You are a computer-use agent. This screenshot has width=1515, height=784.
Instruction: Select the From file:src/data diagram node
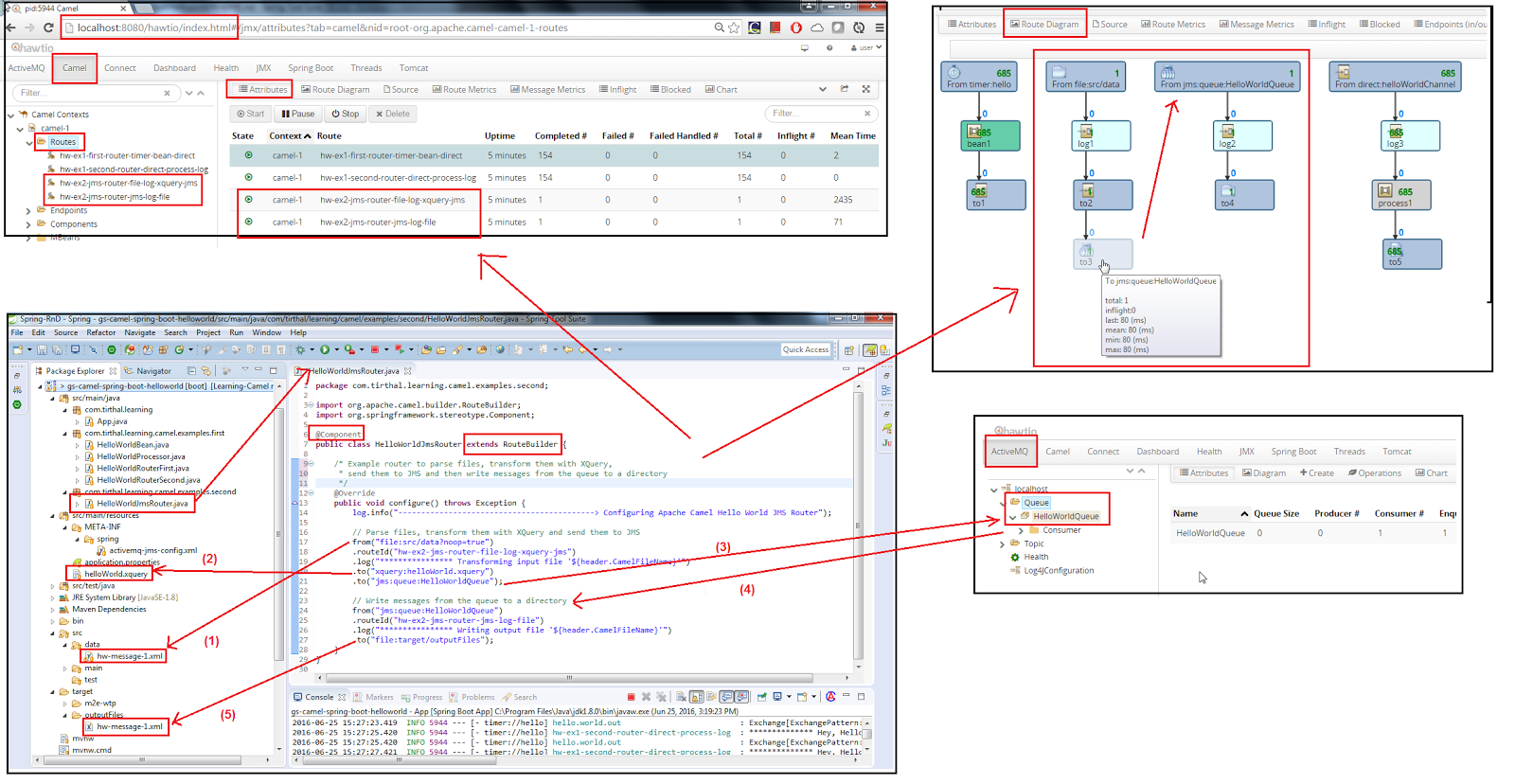coord(1085,78)
